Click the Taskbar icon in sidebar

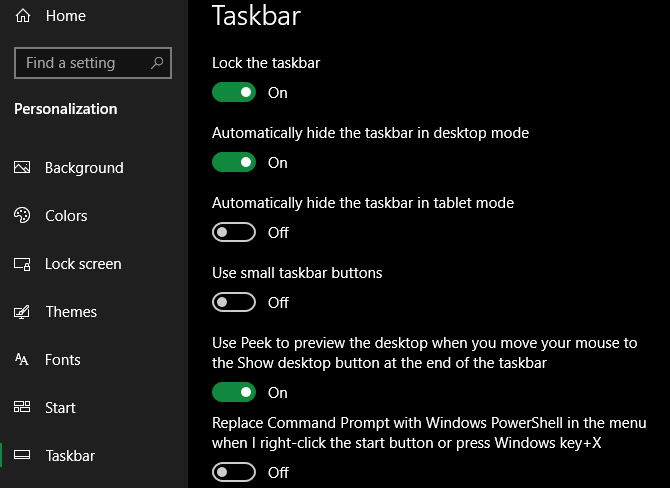point(23,456)
